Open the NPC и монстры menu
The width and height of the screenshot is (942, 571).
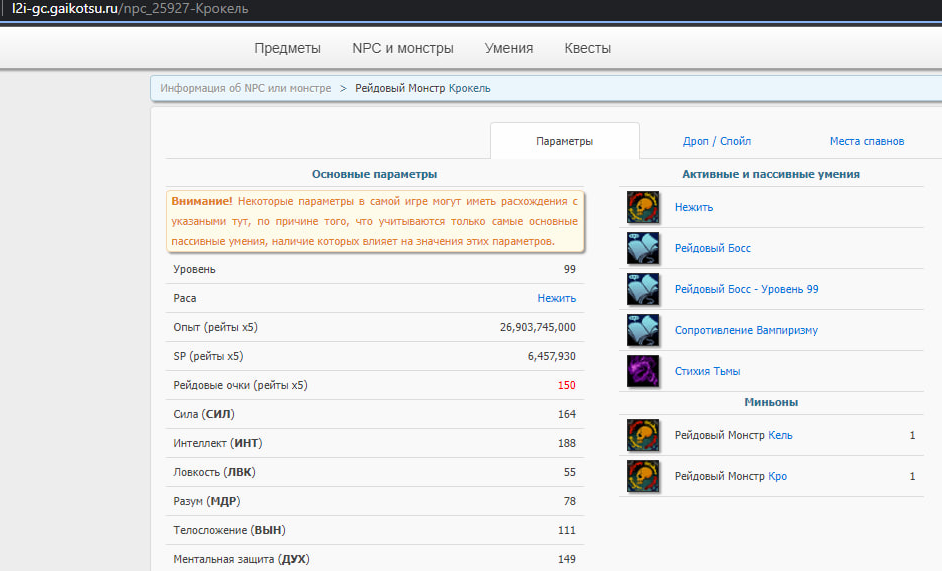click(x=403, y=48)
